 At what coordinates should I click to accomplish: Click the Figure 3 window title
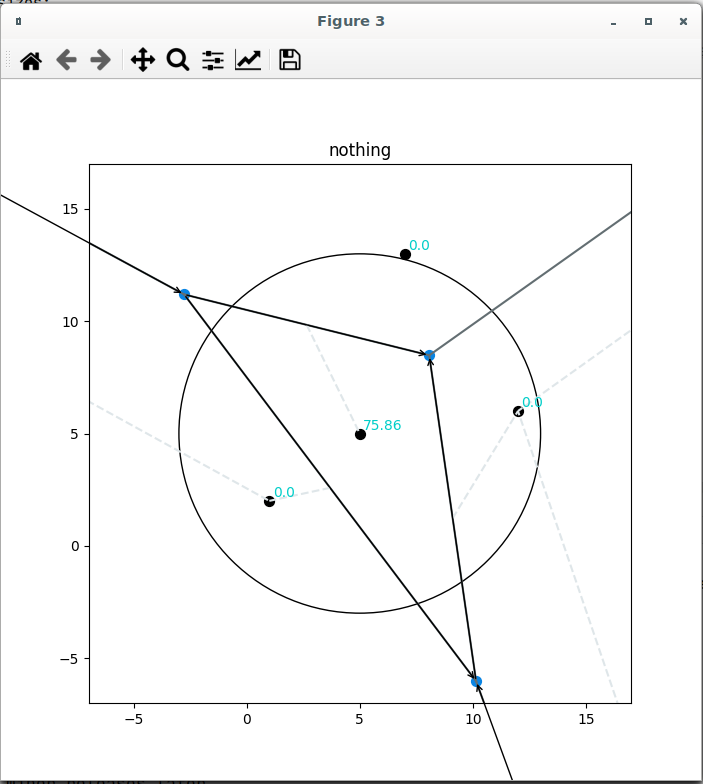click(351, 21)
